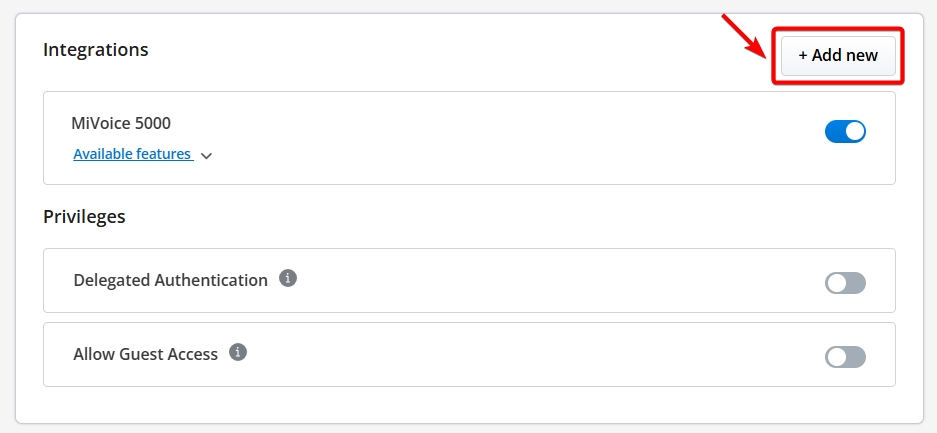Click the knob of Delegated Authentication switch
Screen dimensions: 937x433
pyautogui.click(x=836, y=282)
